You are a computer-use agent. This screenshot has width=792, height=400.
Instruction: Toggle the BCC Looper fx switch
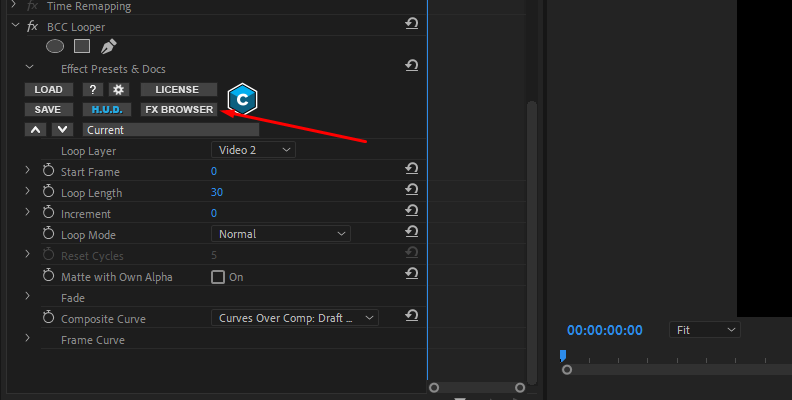pyautogui.click(x=32, y=26)
